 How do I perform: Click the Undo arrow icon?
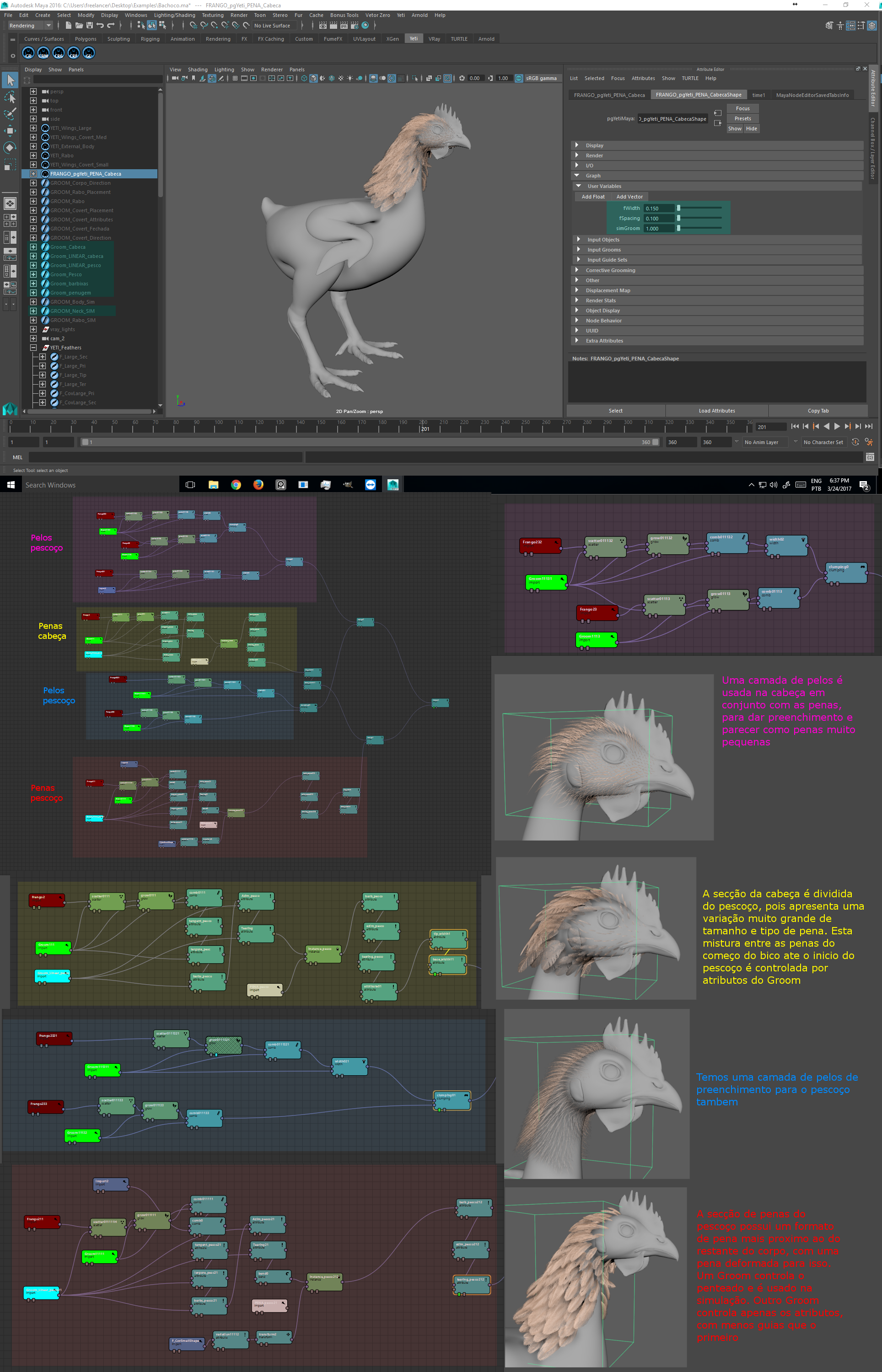[x=100, y=26]
